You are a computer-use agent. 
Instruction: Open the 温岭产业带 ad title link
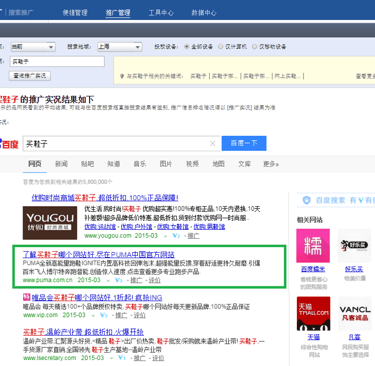(x=83, y=332)
